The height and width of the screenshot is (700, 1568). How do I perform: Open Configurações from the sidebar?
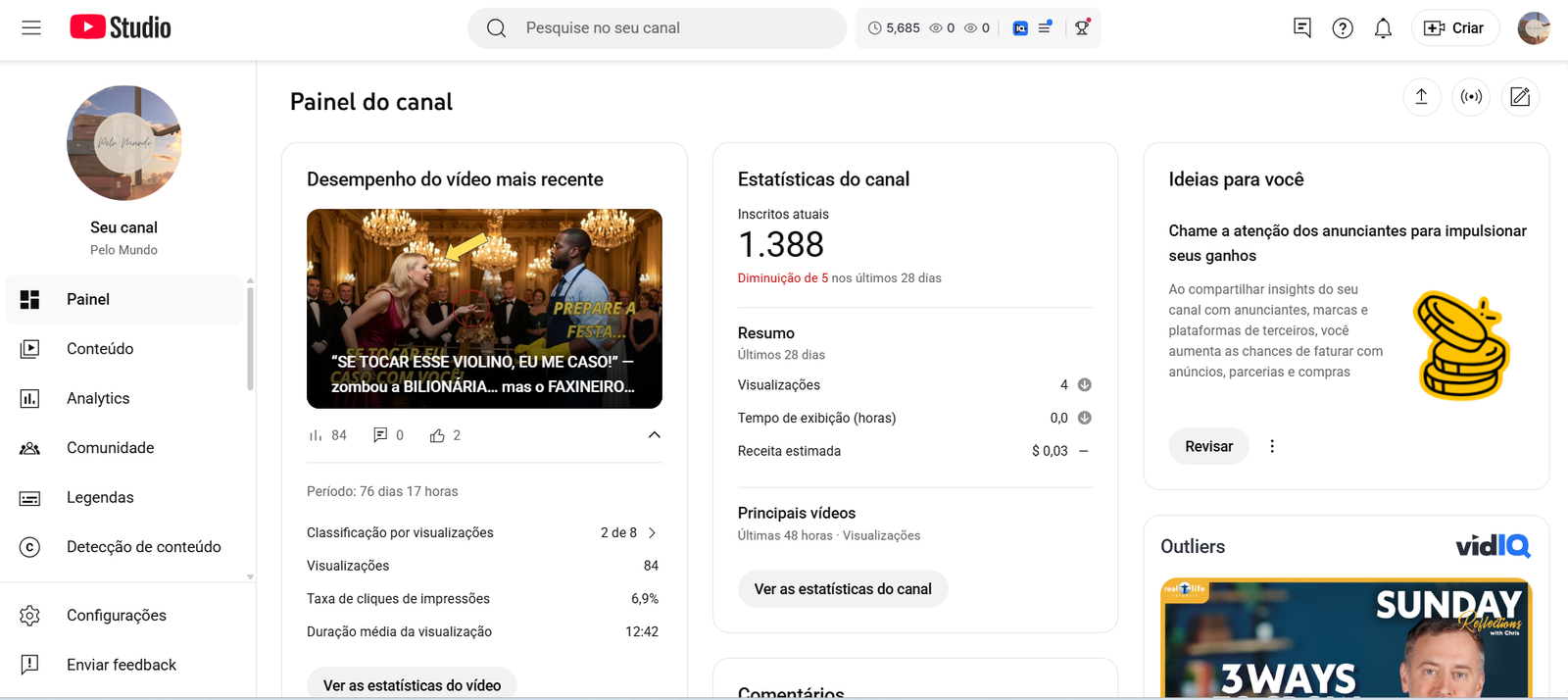click(x=116, y=616)
